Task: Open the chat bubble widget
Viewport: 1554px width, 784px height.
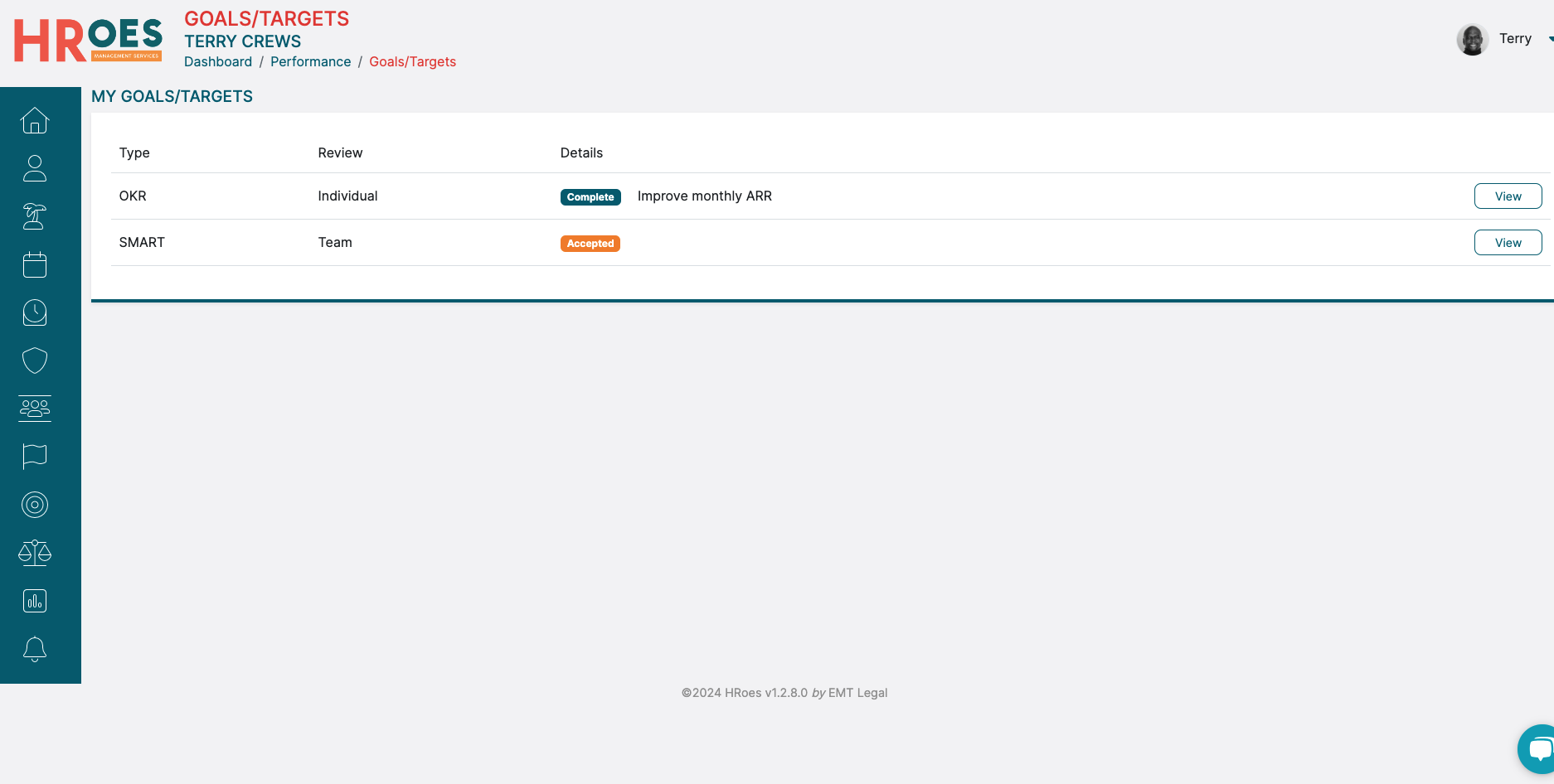Action: point(1538,750)
